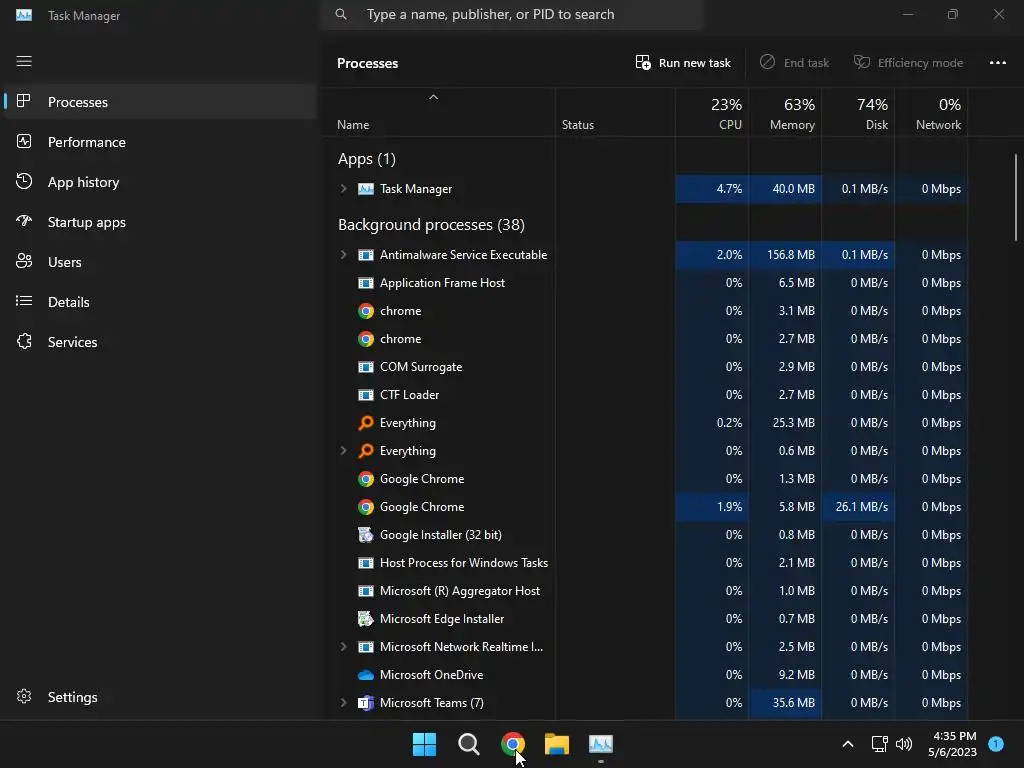Sort by the Status column header
The height and width of the screenshot is (768, 1024).
pyautogui.click(x=578, y=125)
